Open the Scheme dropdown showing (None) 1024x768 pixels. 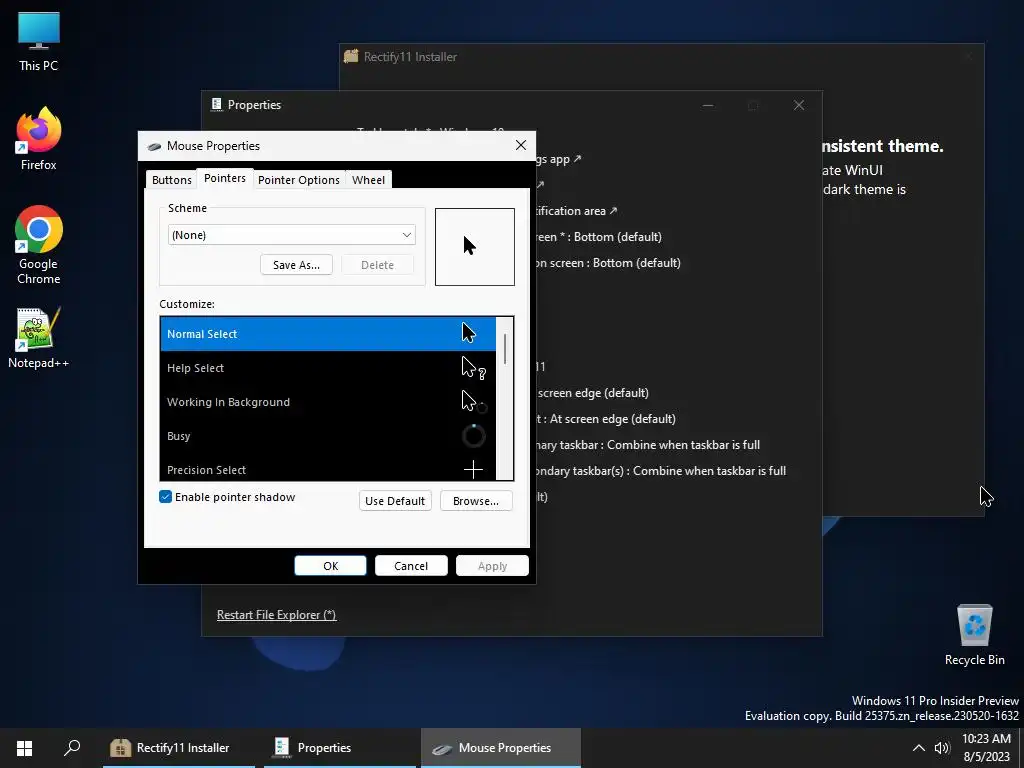point(292,234)
